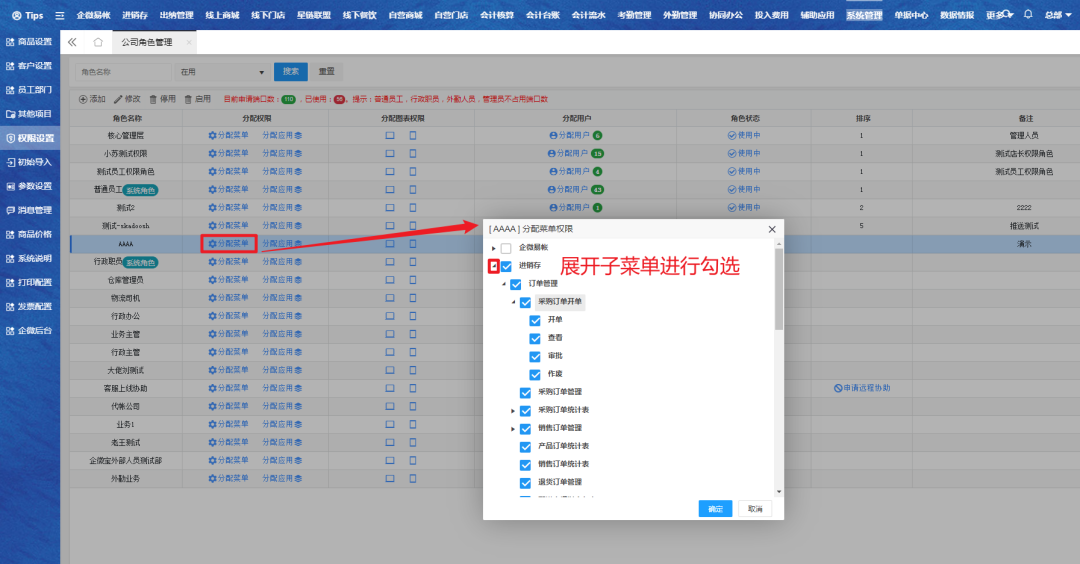Click the 添加 add icon in the toolbar
The width and height of the screenshot is (1080, 564).
pyautogui.click(x=83, y=99)
